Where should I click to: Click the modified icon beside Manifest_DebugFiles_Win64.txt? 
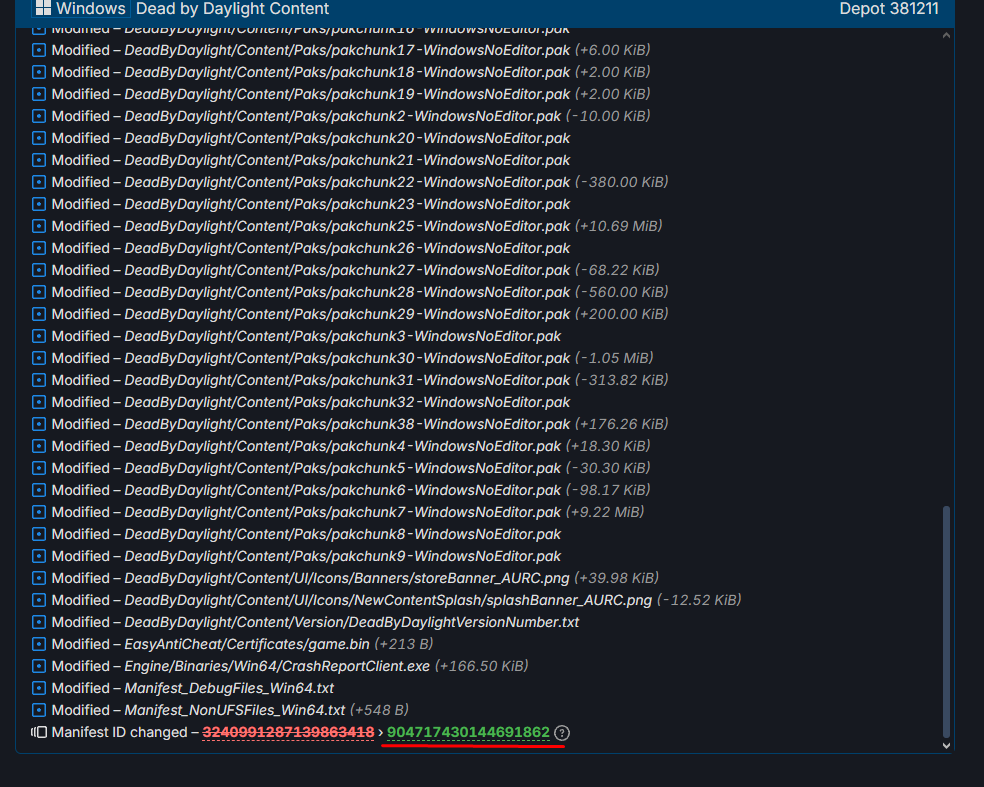point(39,688)
